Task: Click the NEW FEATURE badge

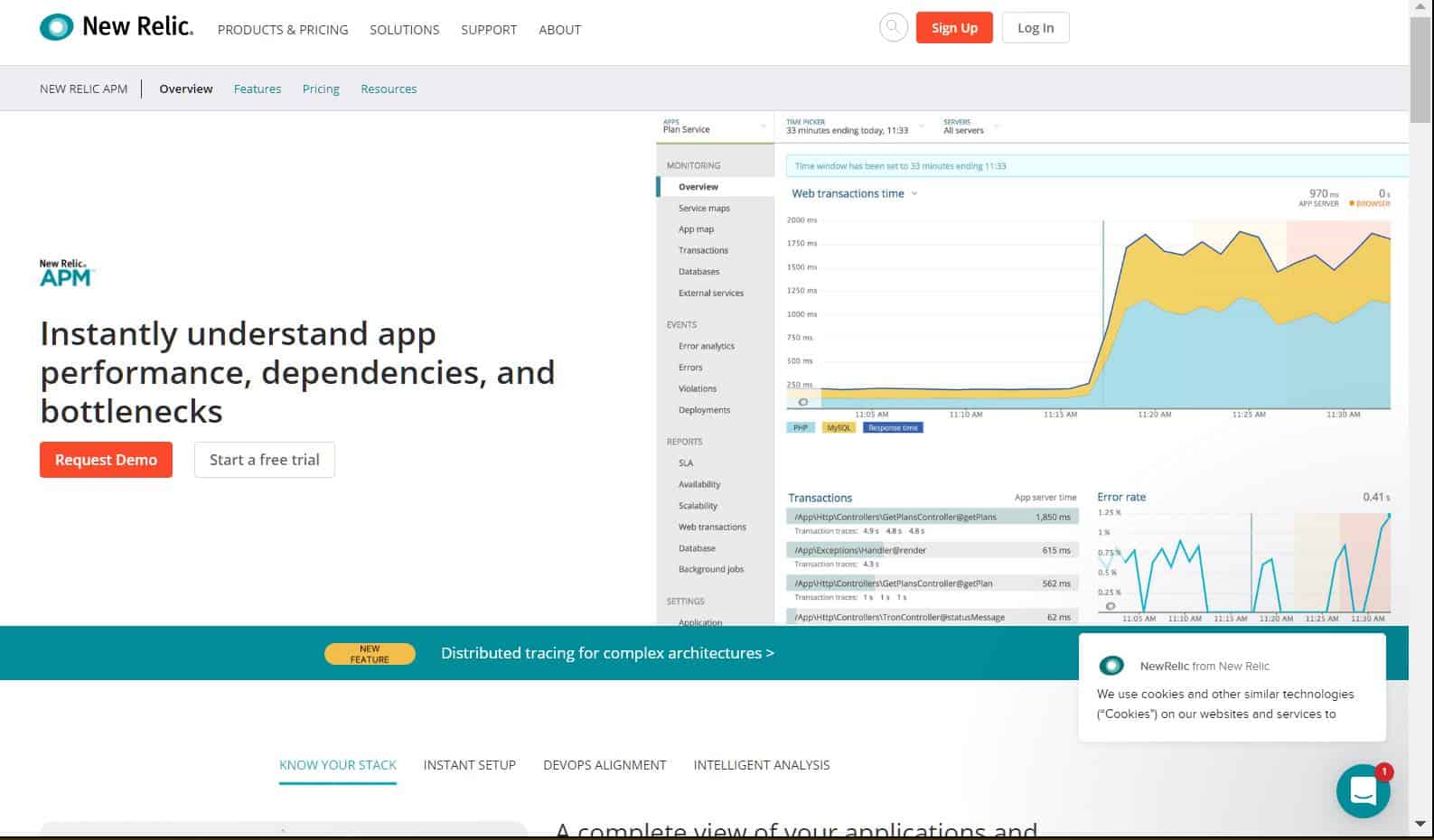Action: [370, 654]
